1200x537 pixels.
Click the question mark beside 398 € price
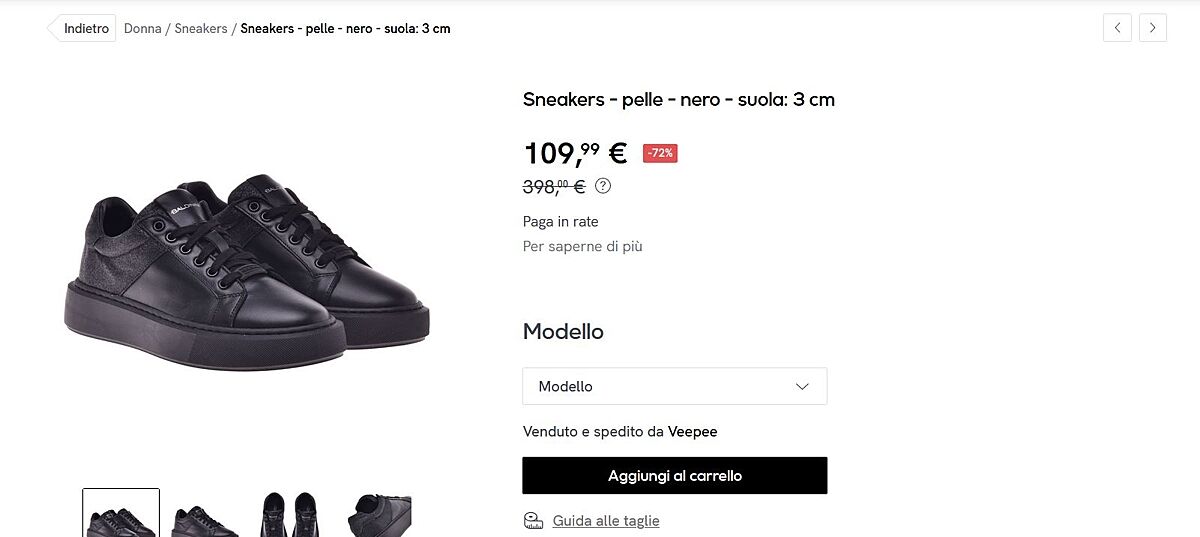[x=603, y=186]
